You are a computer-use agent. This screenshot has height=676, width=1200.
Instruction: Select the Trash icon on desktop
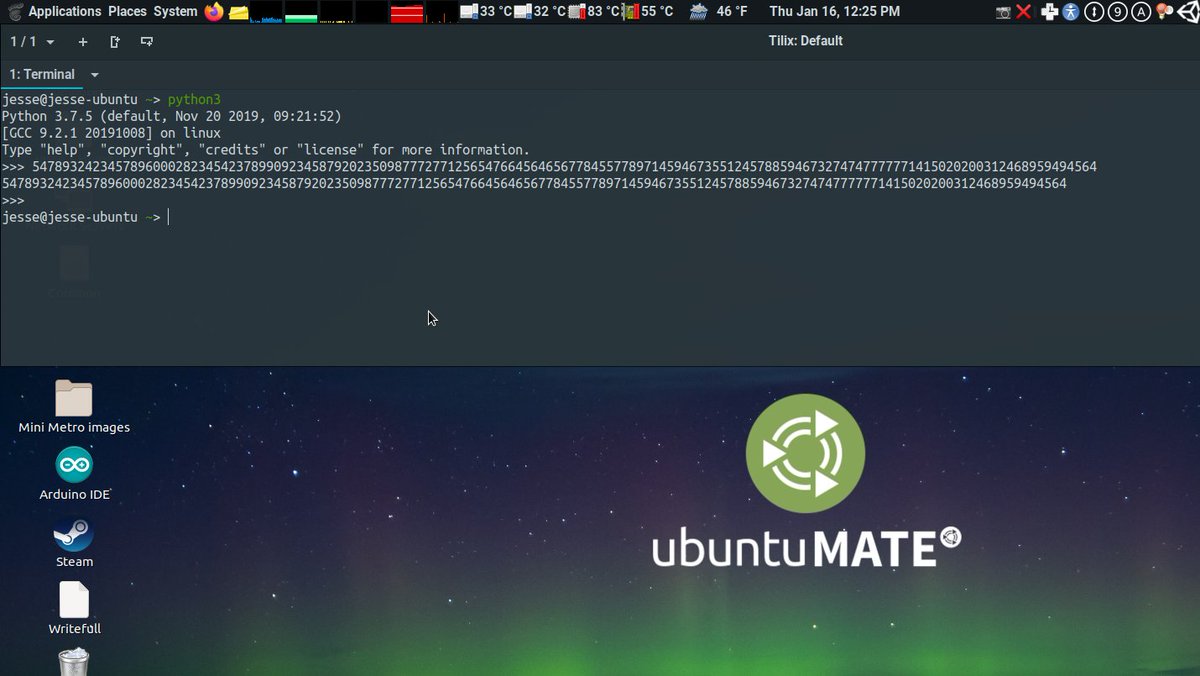[74, 662]
